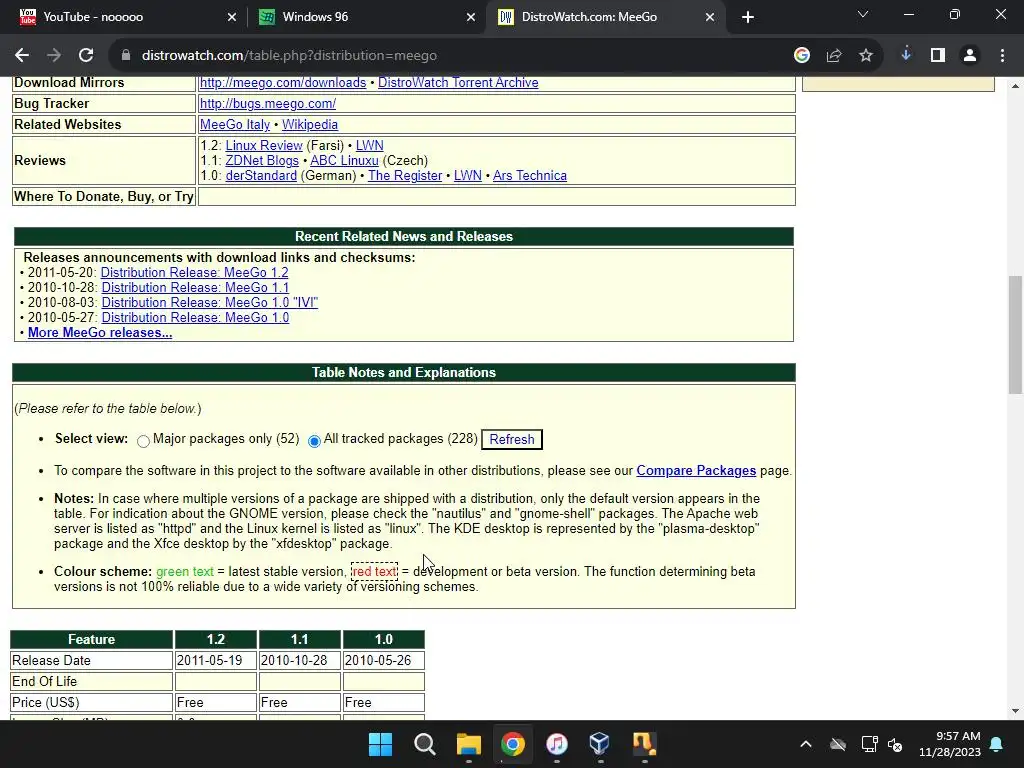Expand the tab search dropdown arrow
1024x768 pixels.
[863, 14]
